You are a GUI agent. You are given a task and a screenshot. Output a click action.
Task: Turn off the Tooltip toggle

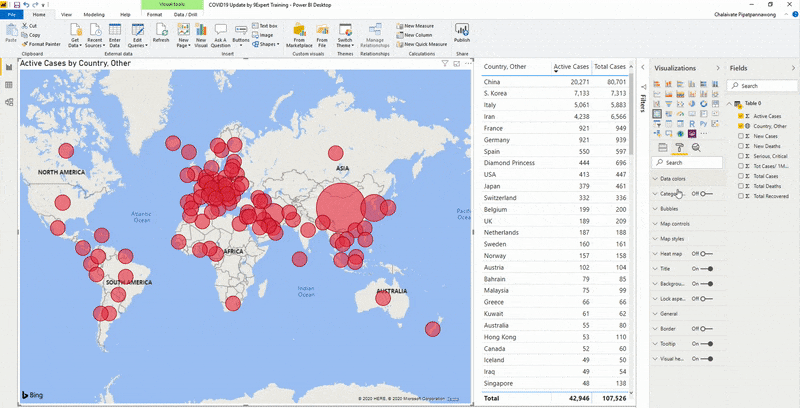707,344
